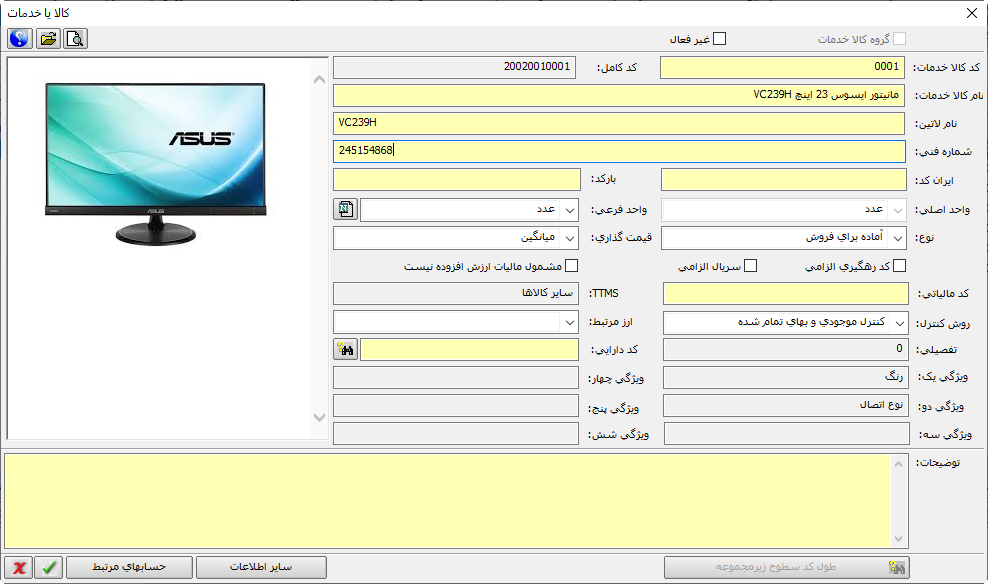Click the توضیحات scroll down arrow

(899, 539)
